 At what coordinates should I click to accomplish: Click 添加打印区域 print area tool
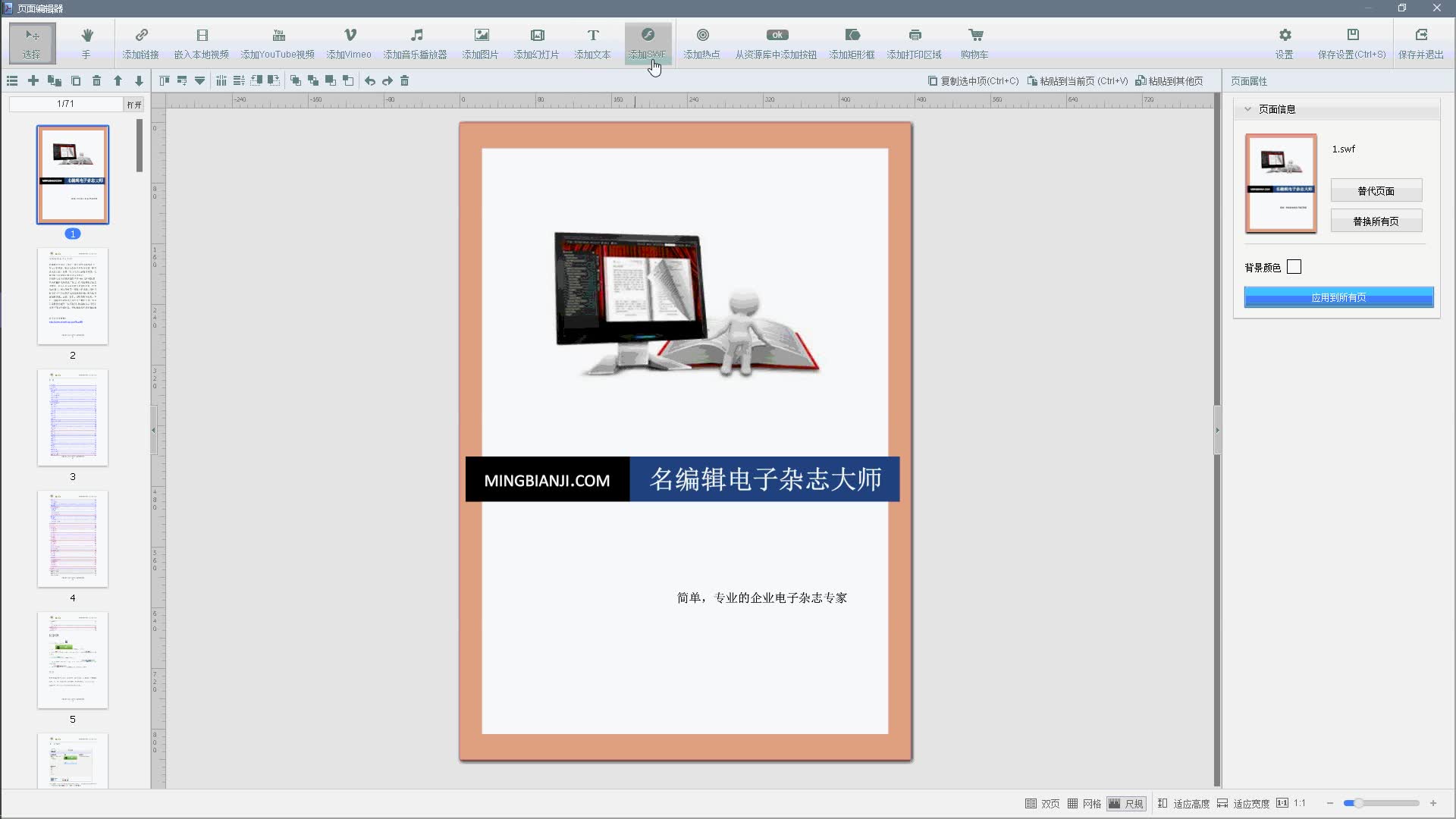pos(915,43)
